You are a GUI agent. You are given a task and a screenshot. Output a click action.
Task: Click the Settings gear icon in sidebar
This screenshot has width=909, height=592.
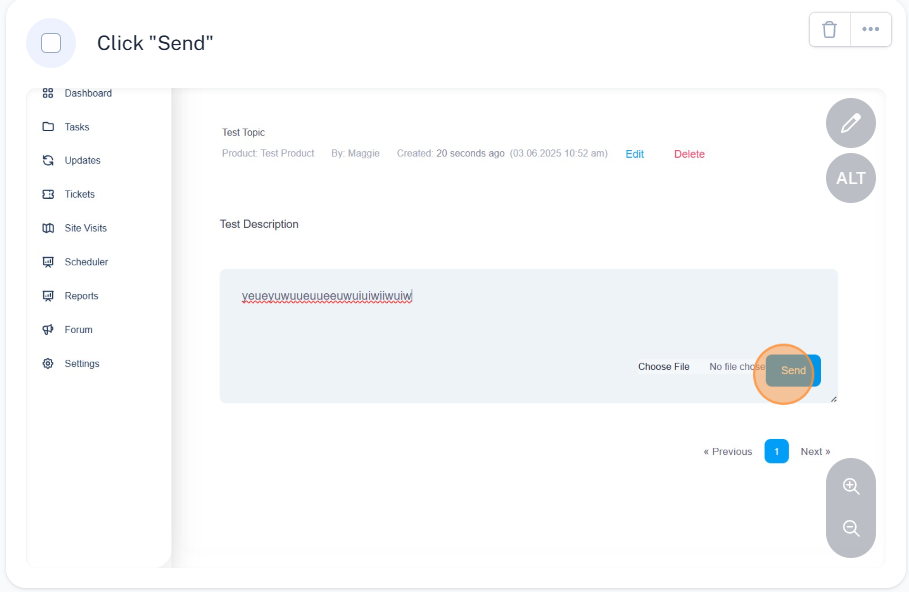pos(48,364)
